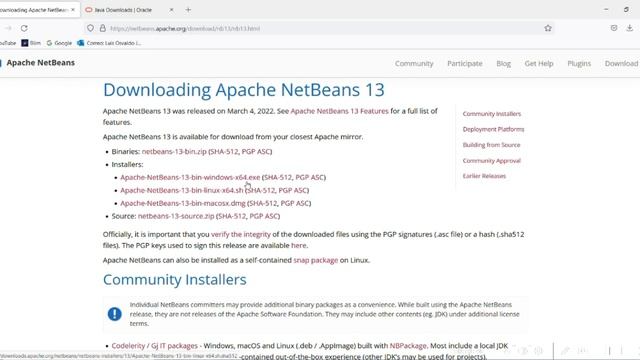Bookmark this page with the star icon
640x360 pixels.
pyautogui.click(x=548, y=28)
